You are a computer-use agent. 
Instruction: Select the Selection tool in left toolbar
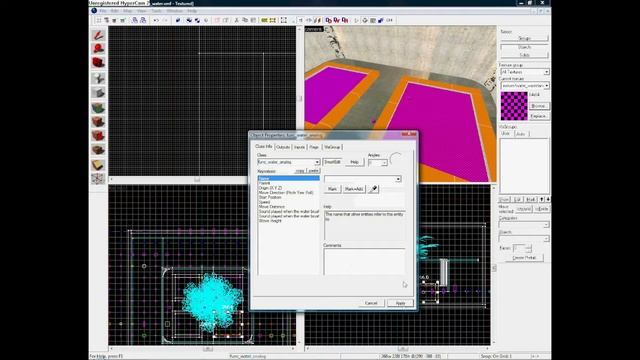tap(98, 35)
